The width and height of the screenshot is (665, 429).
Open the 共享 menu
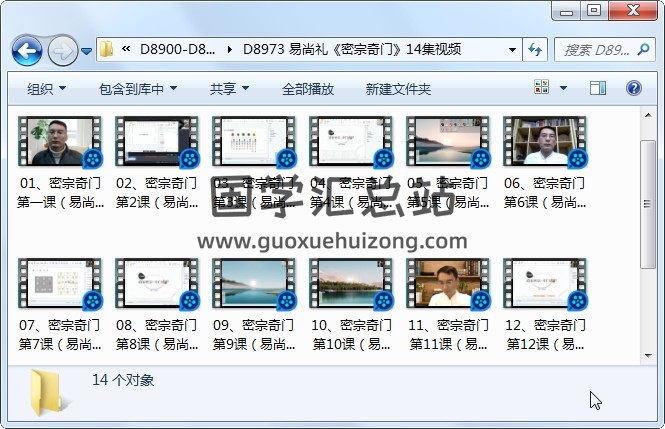pos(229,89)
